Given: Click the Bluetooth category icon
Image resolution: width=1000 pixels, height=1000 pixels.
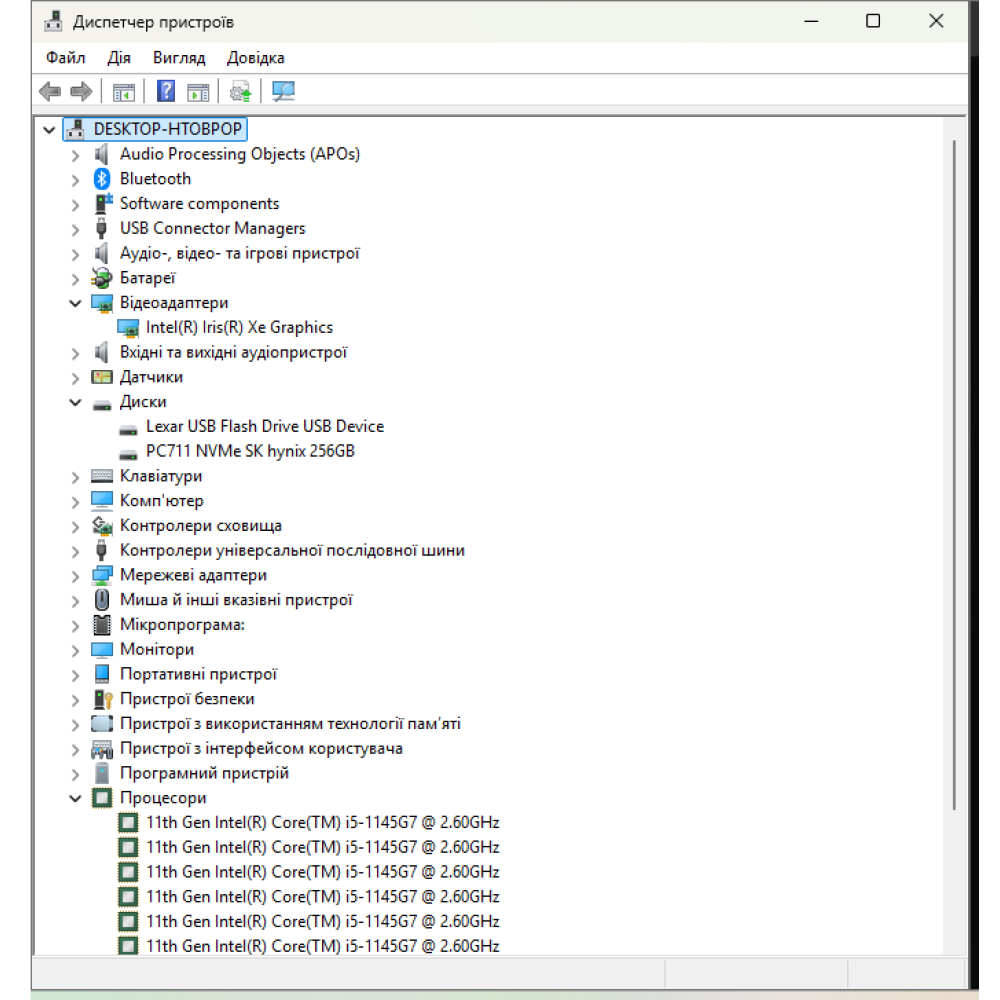Looking at the screenshot, I should [x=102, y=179].
